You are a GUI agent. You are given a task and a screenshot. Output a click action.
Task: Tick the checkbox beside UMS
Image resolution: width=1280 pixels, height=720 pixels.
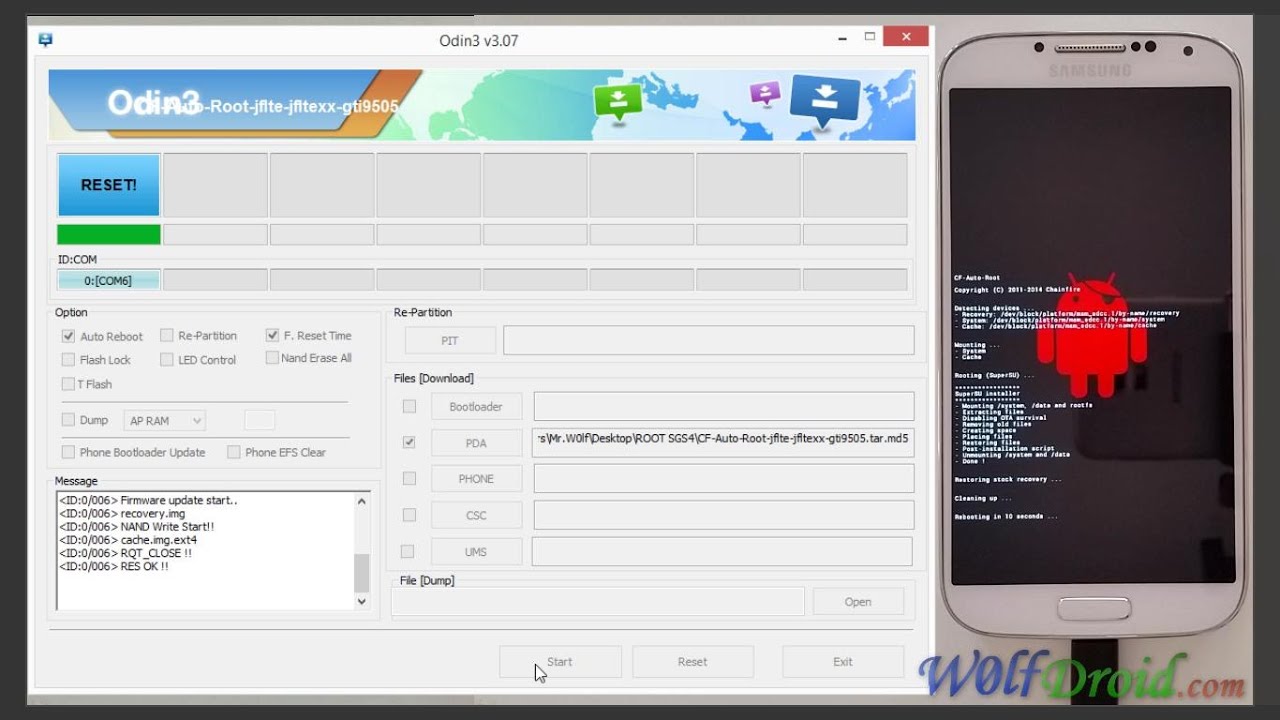coord(407,551)
